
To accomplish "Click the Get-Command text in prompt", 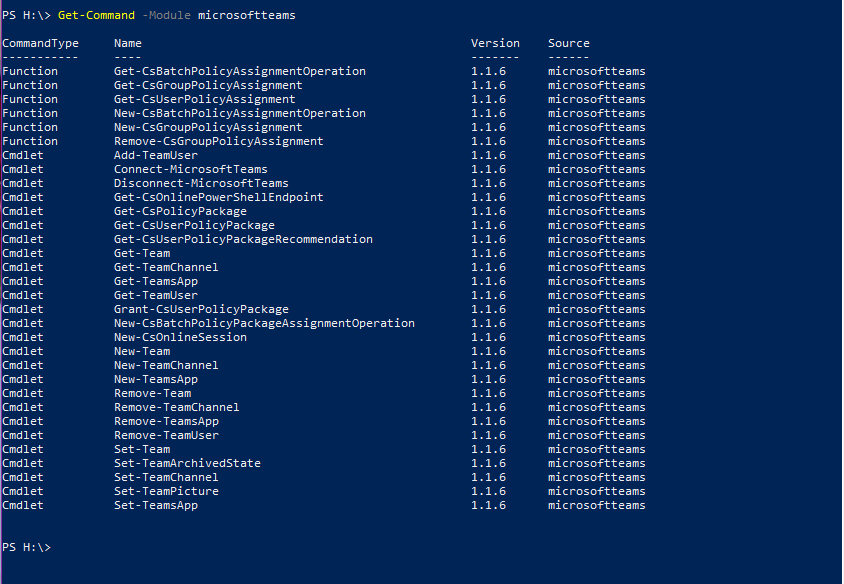I will pyautogui.click(x=96, y=15).
